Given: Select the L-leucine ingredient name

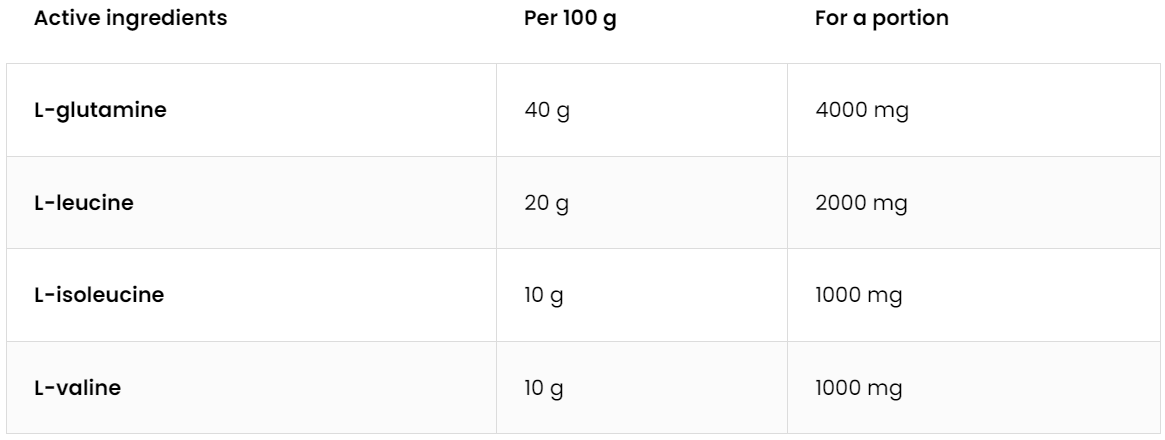Looking at the screenshot, I should pyautogui.click(x=84, y=203).
